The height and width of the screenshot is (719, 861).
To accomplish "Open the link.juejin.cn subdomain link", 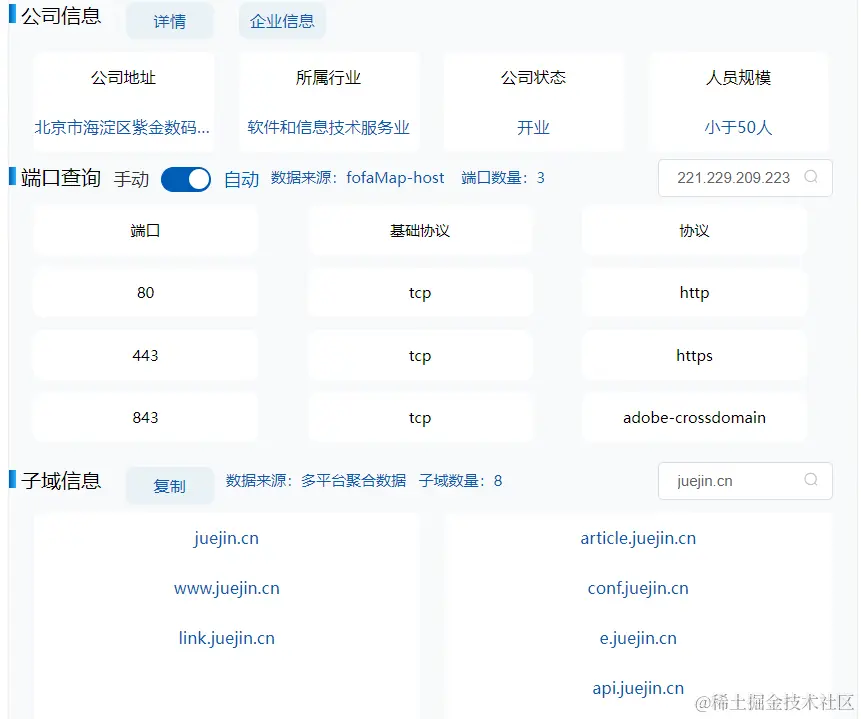I will tap(227, 638).
